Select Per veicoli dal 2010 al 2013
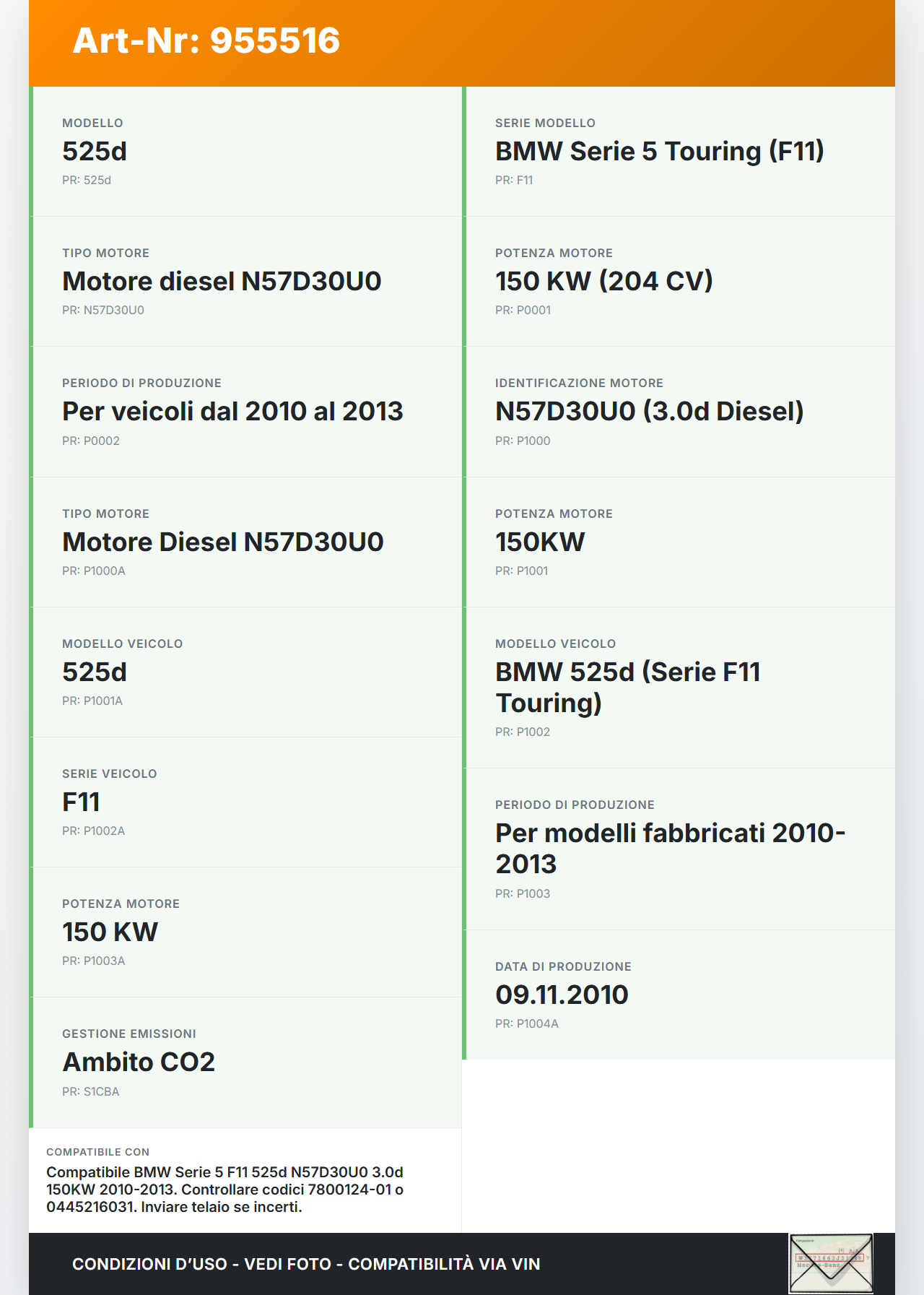 232,412
